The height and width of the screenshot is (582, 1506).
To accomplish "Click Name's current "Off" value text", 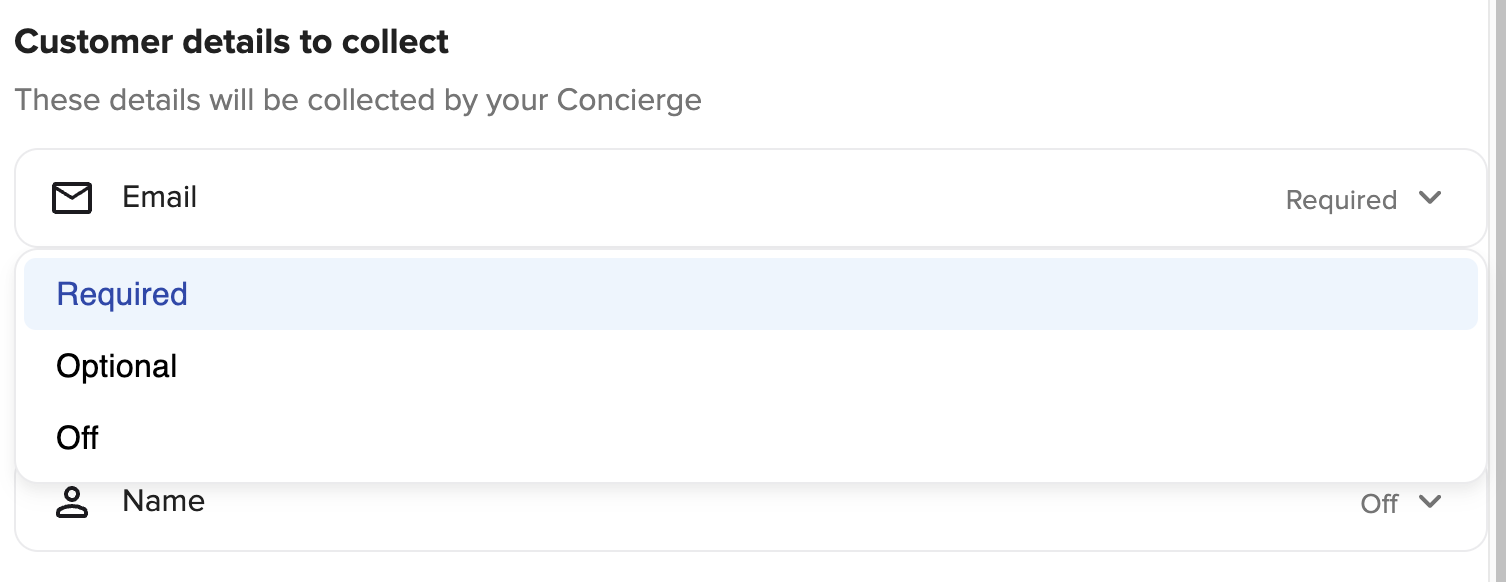I will 1378,504.
